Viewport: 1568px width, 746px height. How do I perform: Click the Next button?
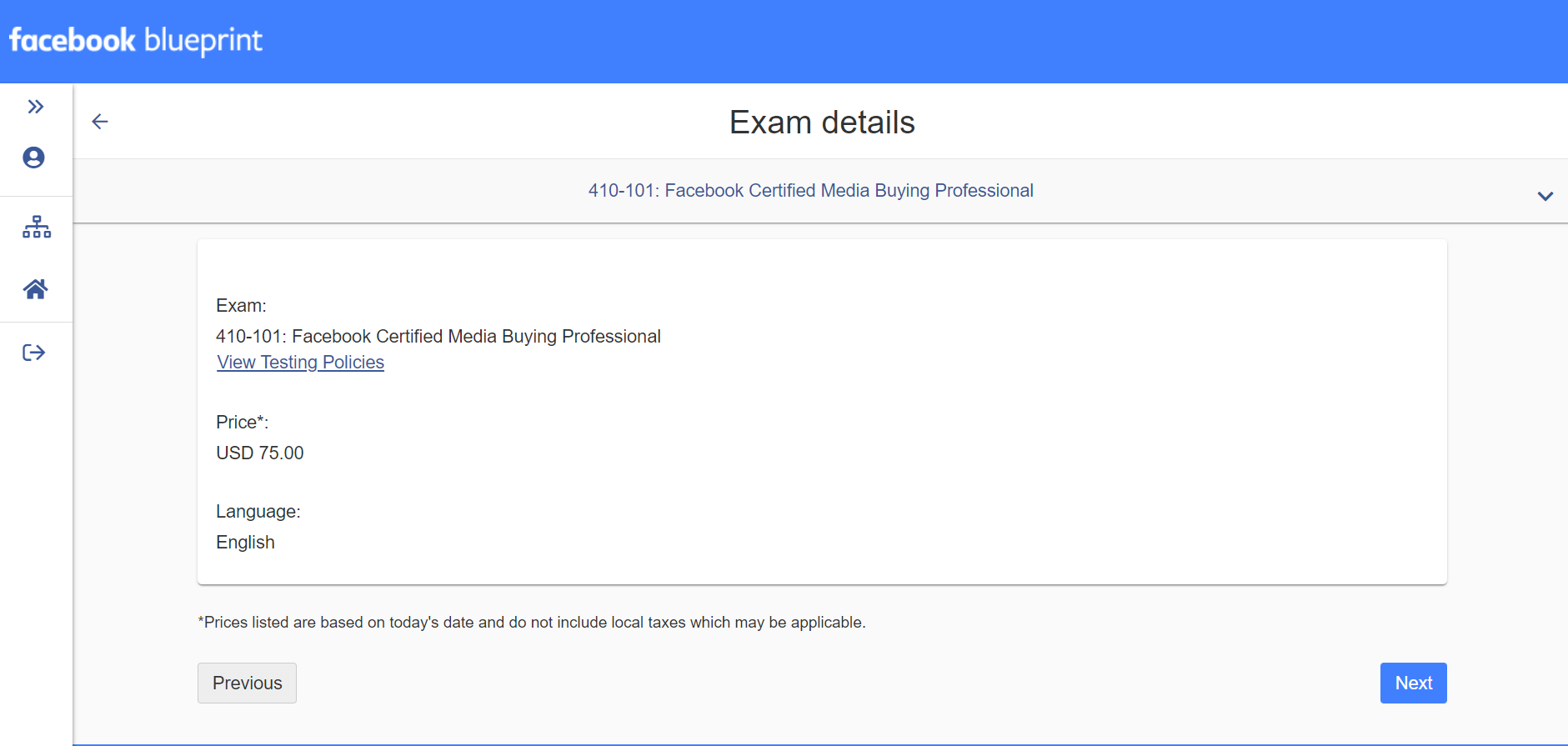point(1413,683)
